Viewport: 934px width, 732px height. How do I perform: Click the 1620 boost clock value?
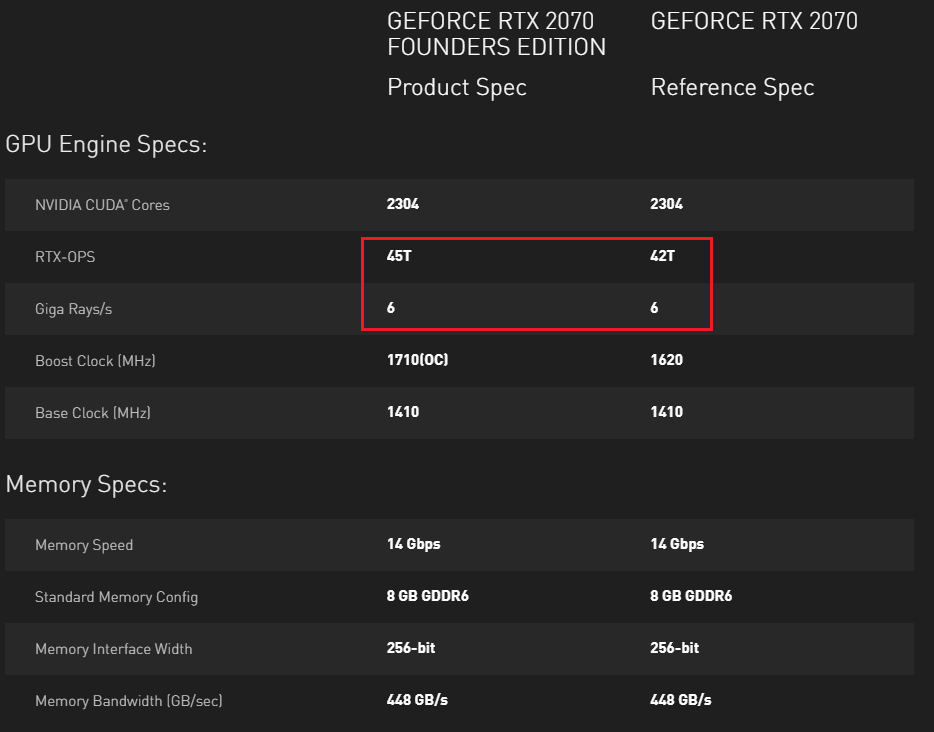tap(666, 360)
